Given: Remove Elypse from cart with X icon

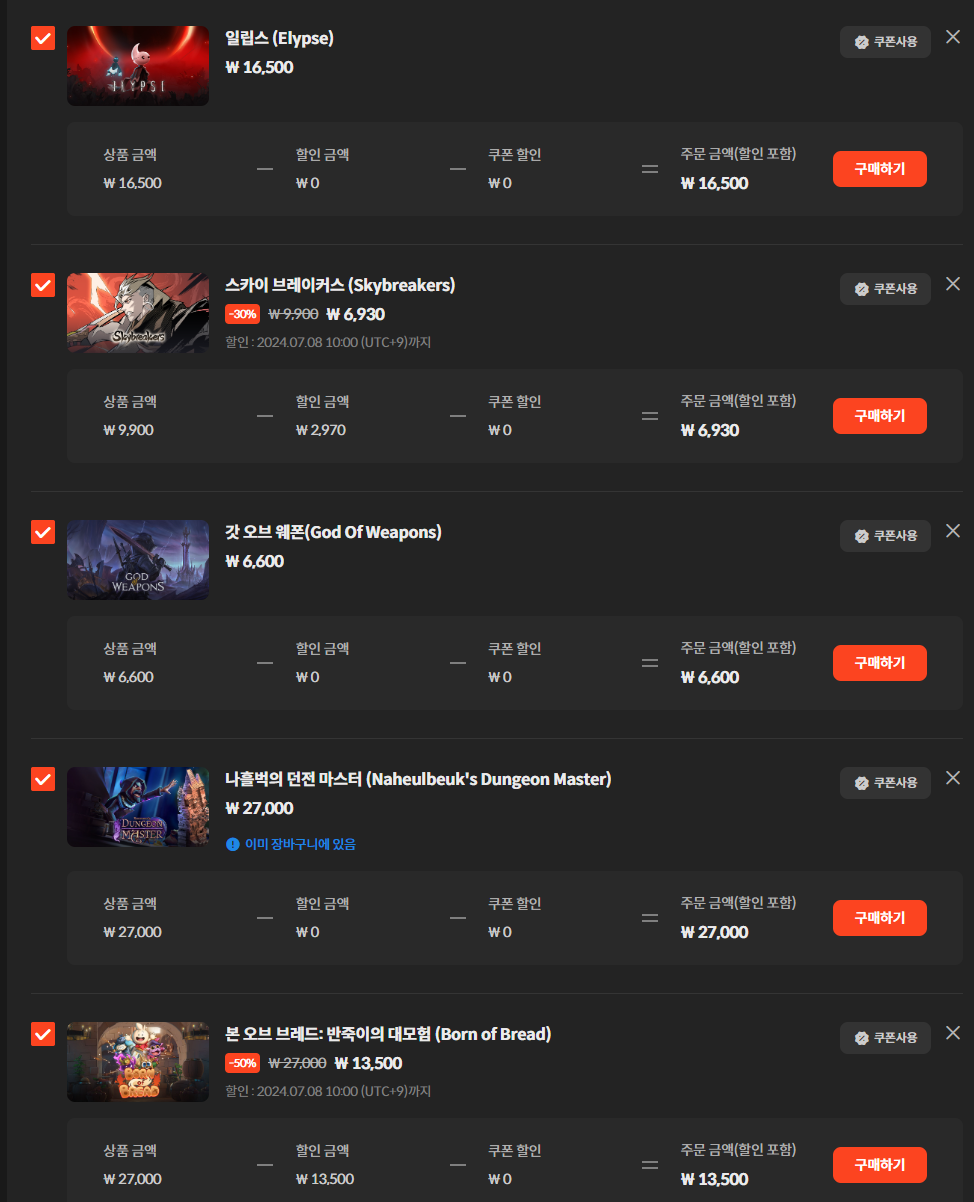Looking at the screenshot, I should 953,37.
